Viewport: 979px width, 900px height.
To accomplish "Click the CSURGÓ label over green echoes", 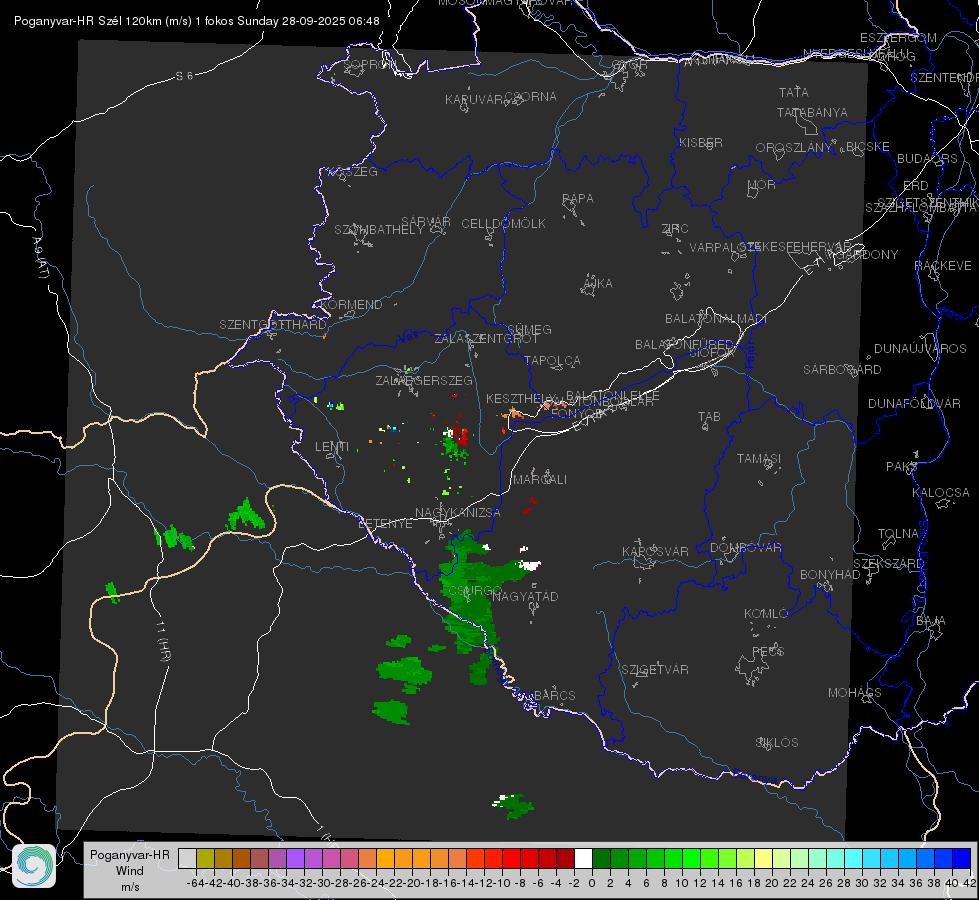I will (475, 590).
